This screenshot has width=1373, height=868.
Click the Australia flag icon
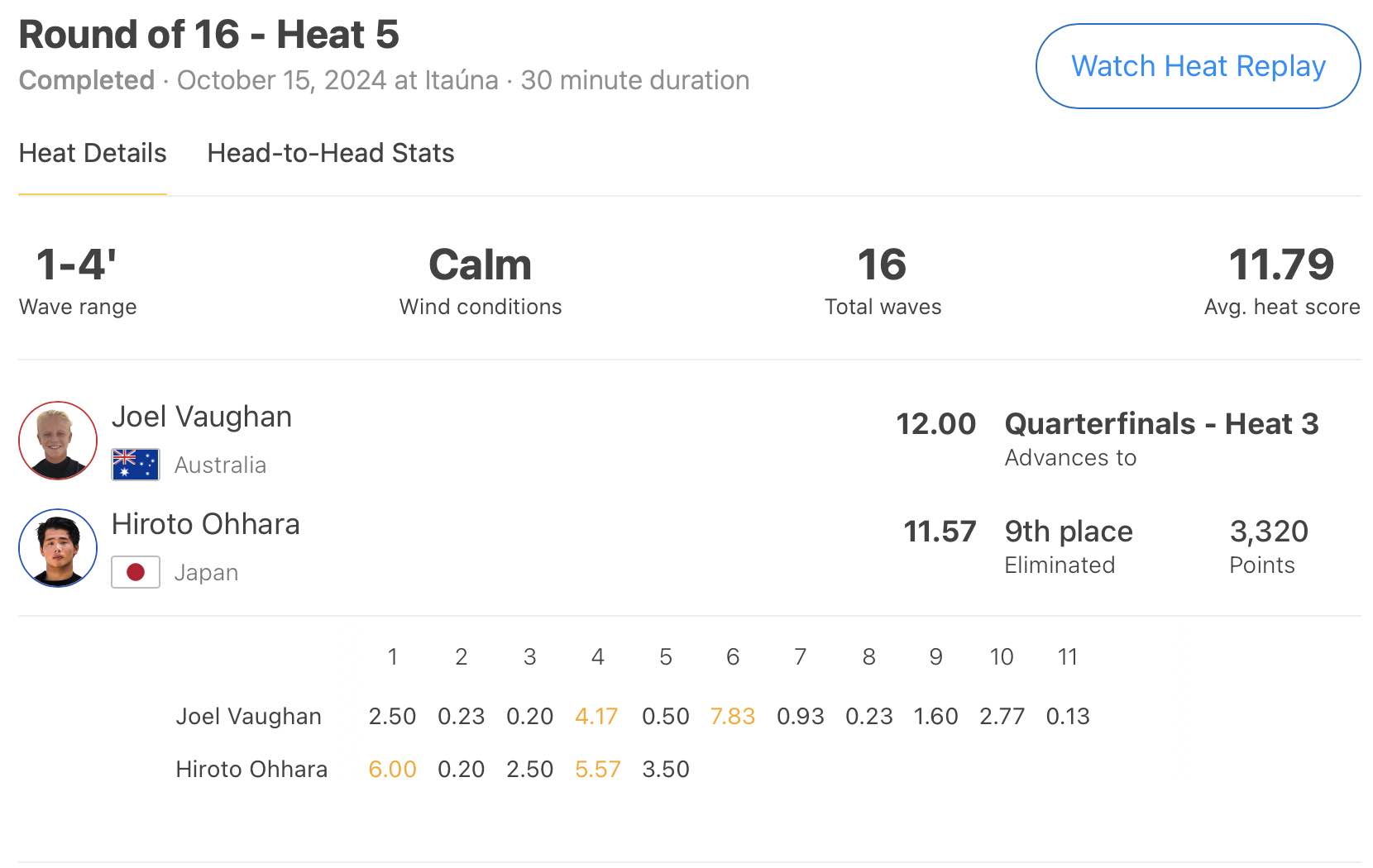(136, 465)
